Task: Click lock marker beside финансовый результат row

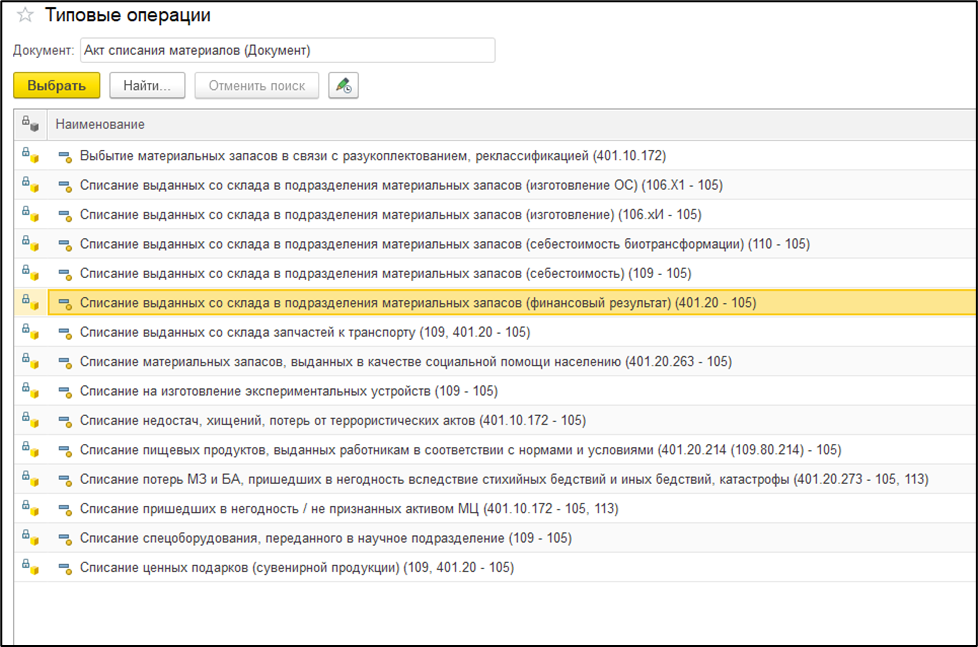Action: click(x=30, y=302)
